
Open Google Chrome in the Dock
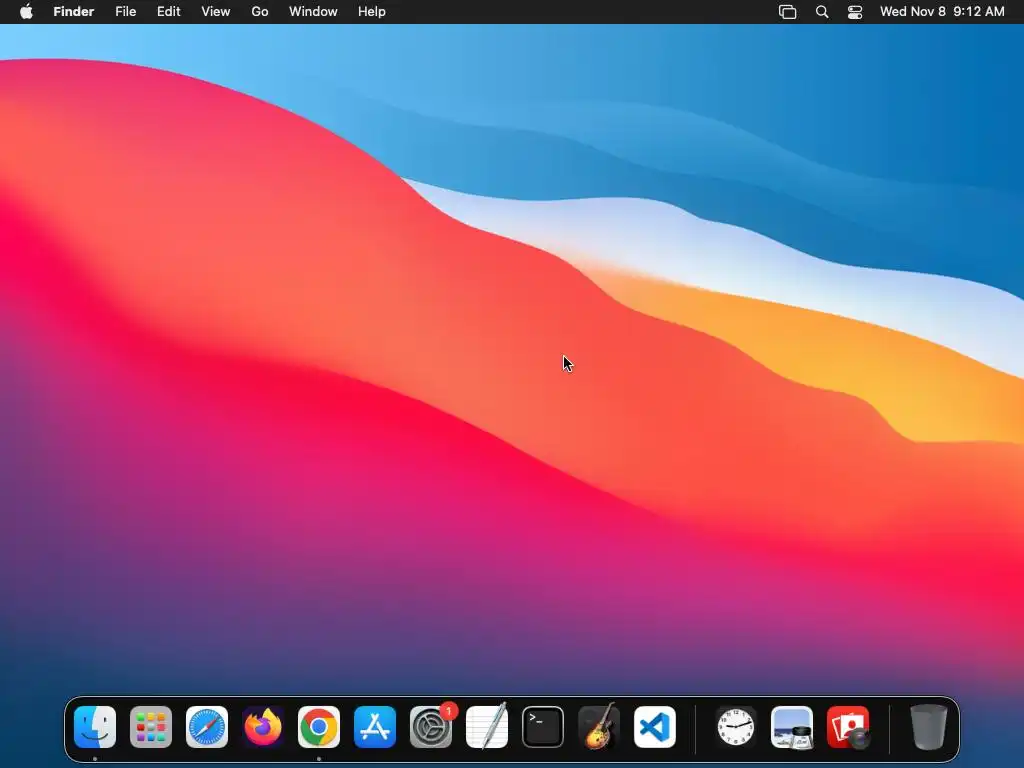pyautogui.click(x=319, y=727)
